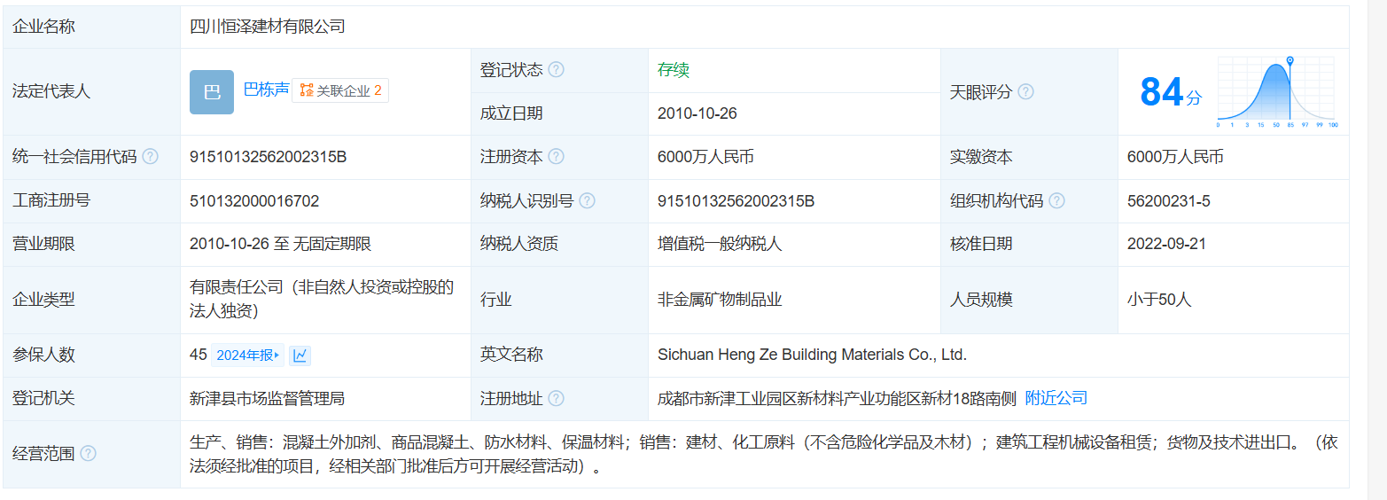Click the 法定代表人 label cell
This screenshot has width=1387, height=500.
click(91, 92)
